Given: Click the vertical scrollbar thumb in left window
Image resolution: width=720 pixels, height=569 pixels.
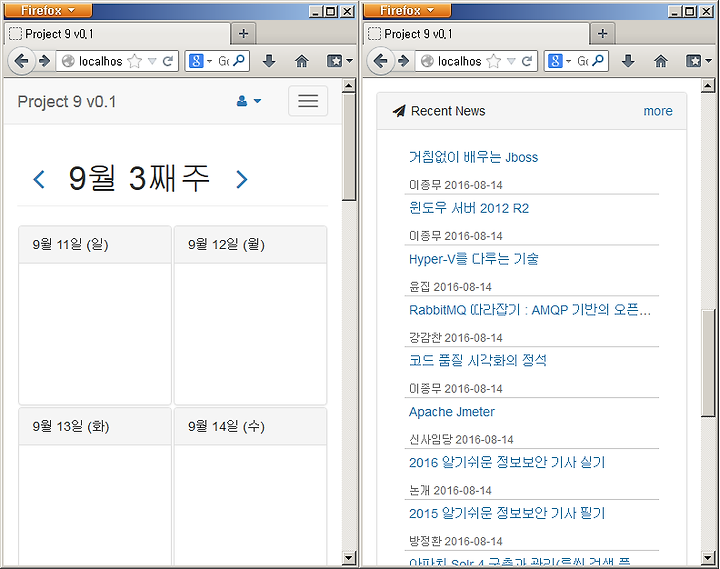Looking at the screenshot, I should 349,147.
